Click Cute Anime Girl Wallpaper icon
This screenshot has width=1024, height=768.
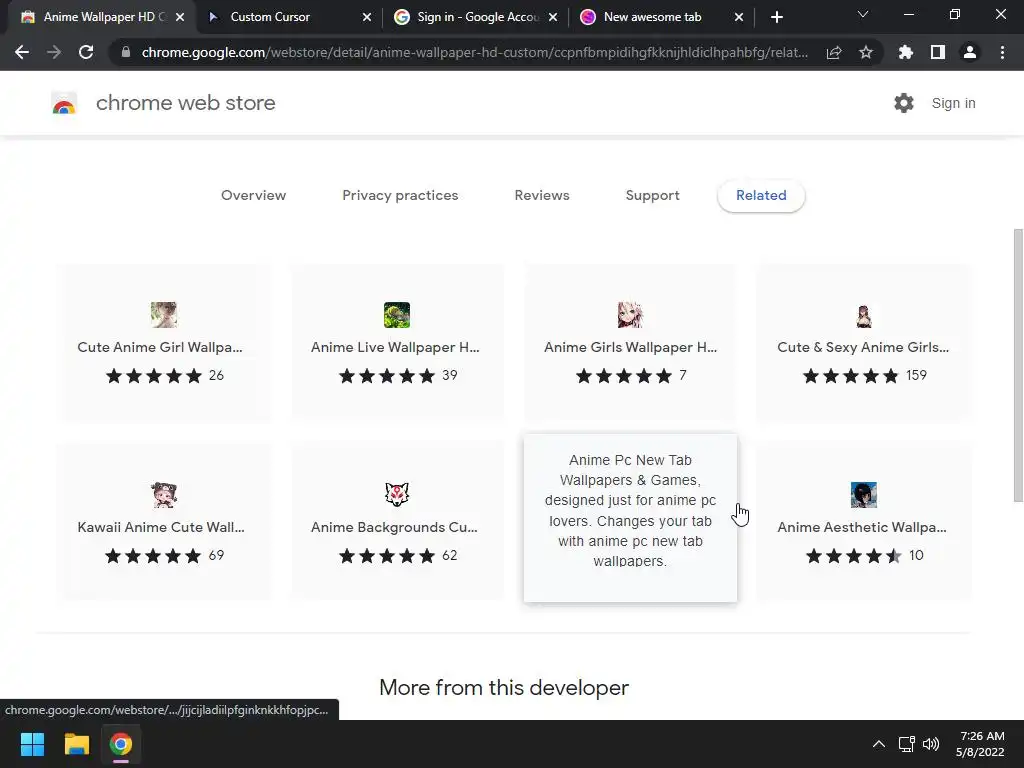(164, 315)
